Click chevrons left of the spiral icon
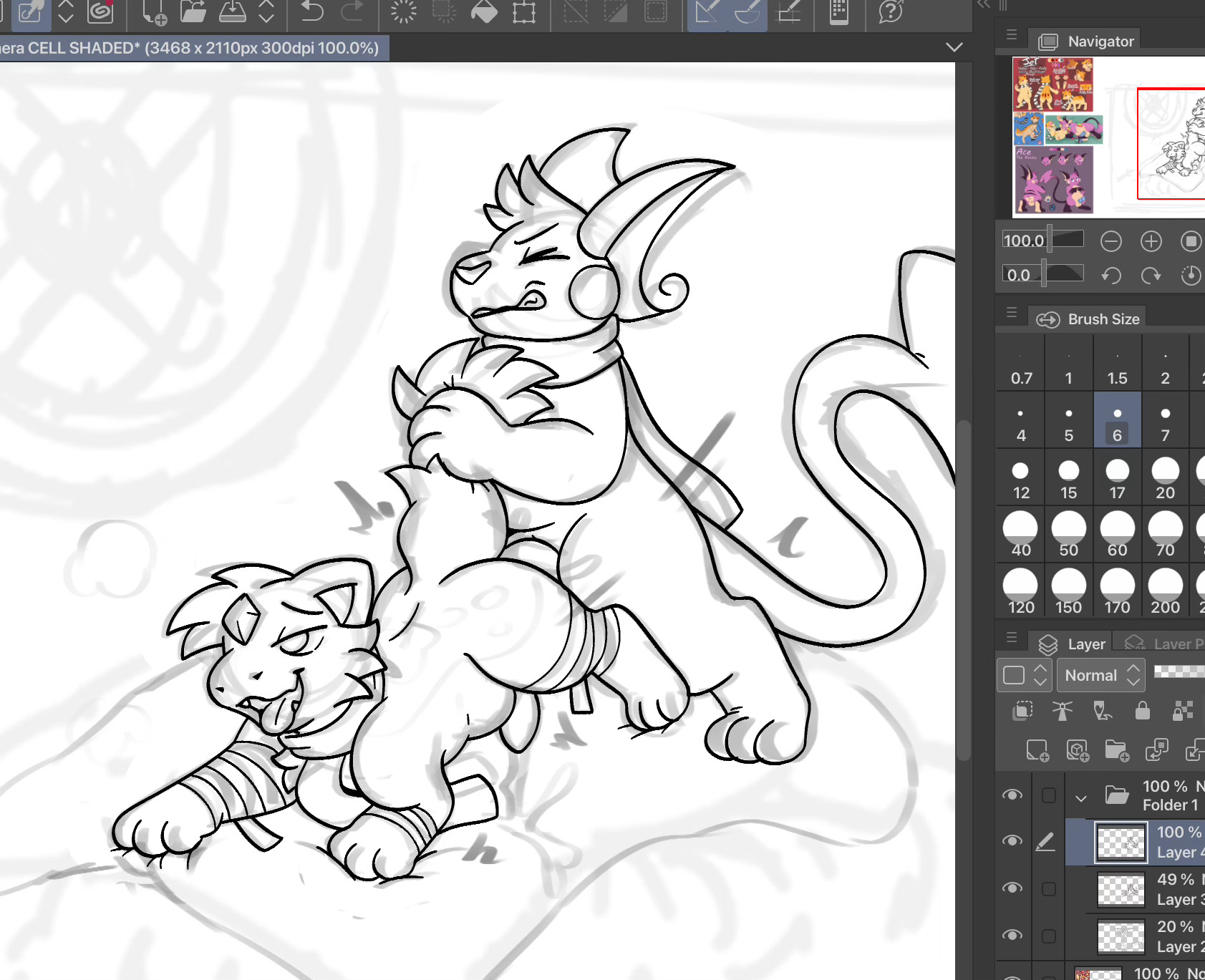 pos(66,11)
